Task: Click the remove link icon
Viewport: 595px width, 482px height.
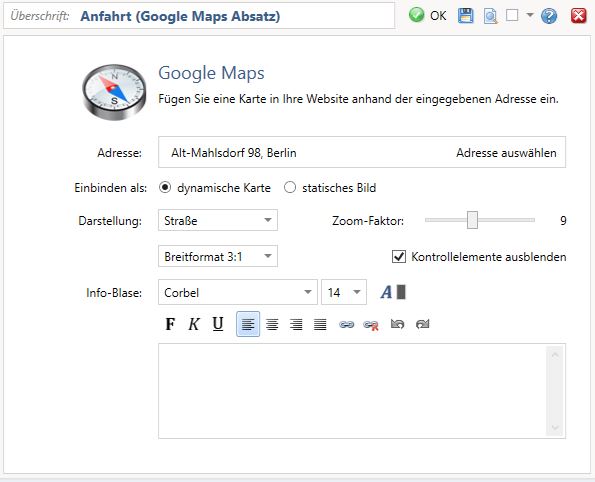Action: click(371, 325)
